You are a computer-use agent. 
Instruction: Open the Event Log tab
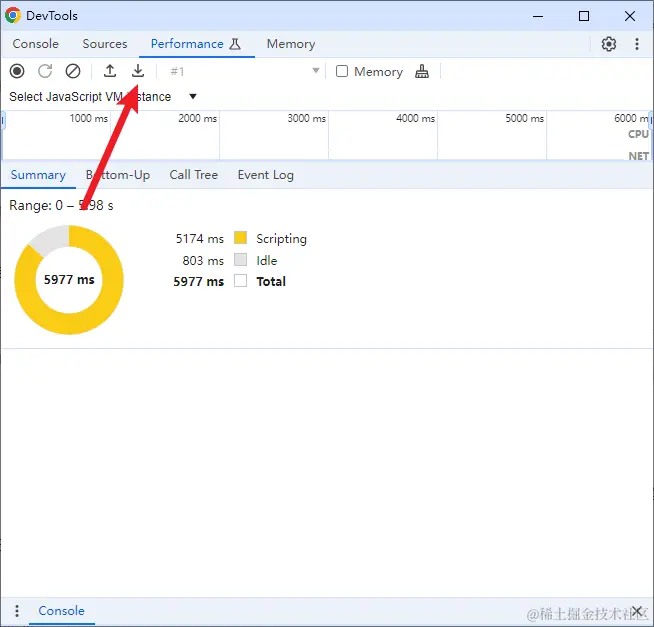tap(266, 175)
